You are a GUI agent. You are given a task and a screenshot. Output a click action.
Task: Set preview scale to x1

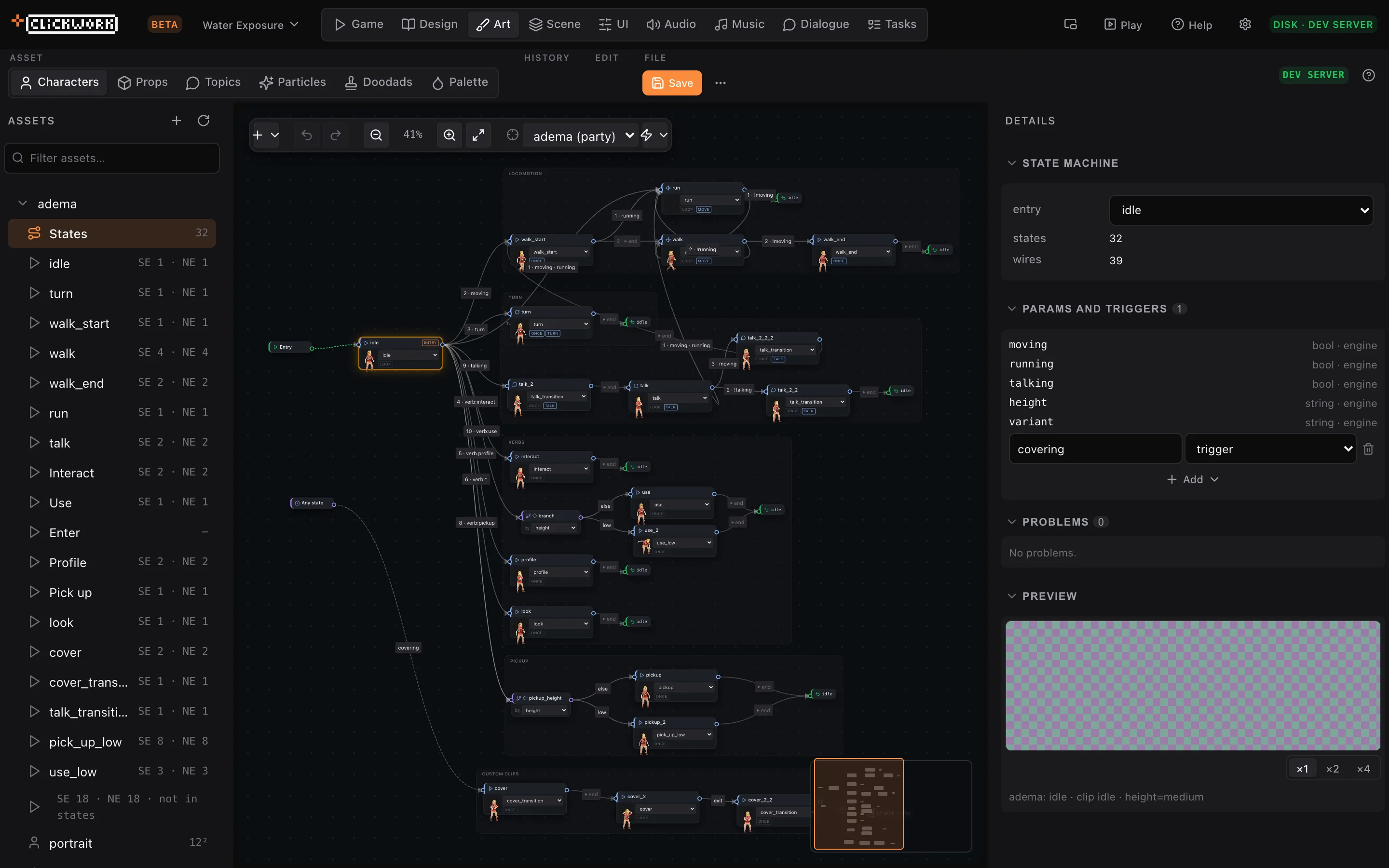pos(1302,769)
